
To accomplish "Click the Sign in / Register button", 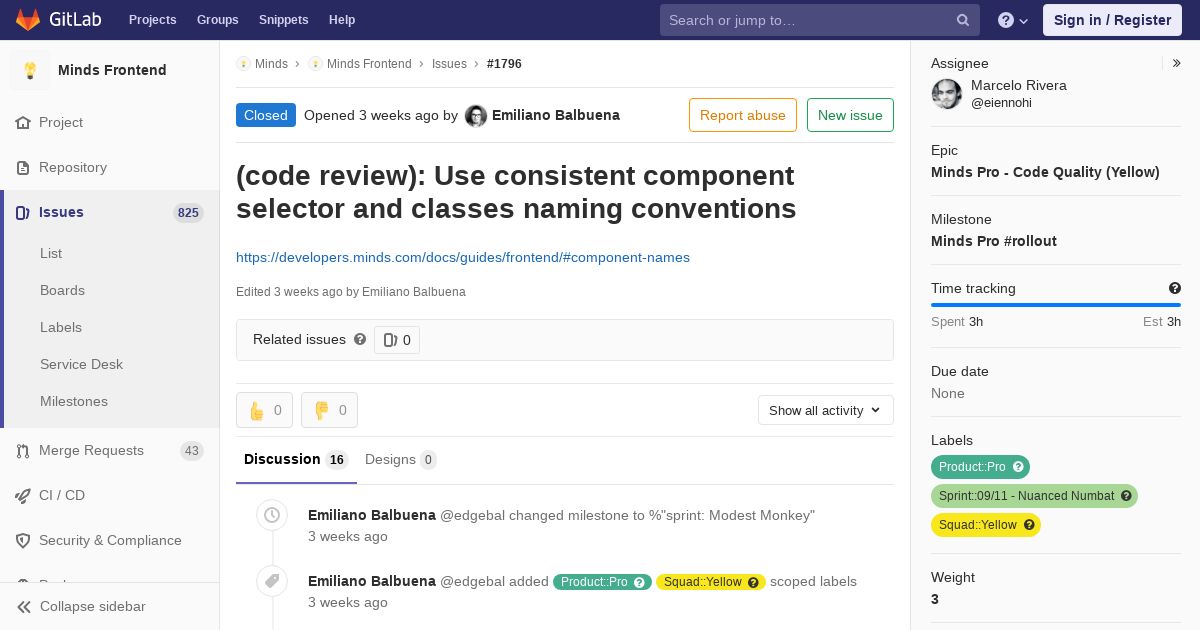I will point(1112,20).
